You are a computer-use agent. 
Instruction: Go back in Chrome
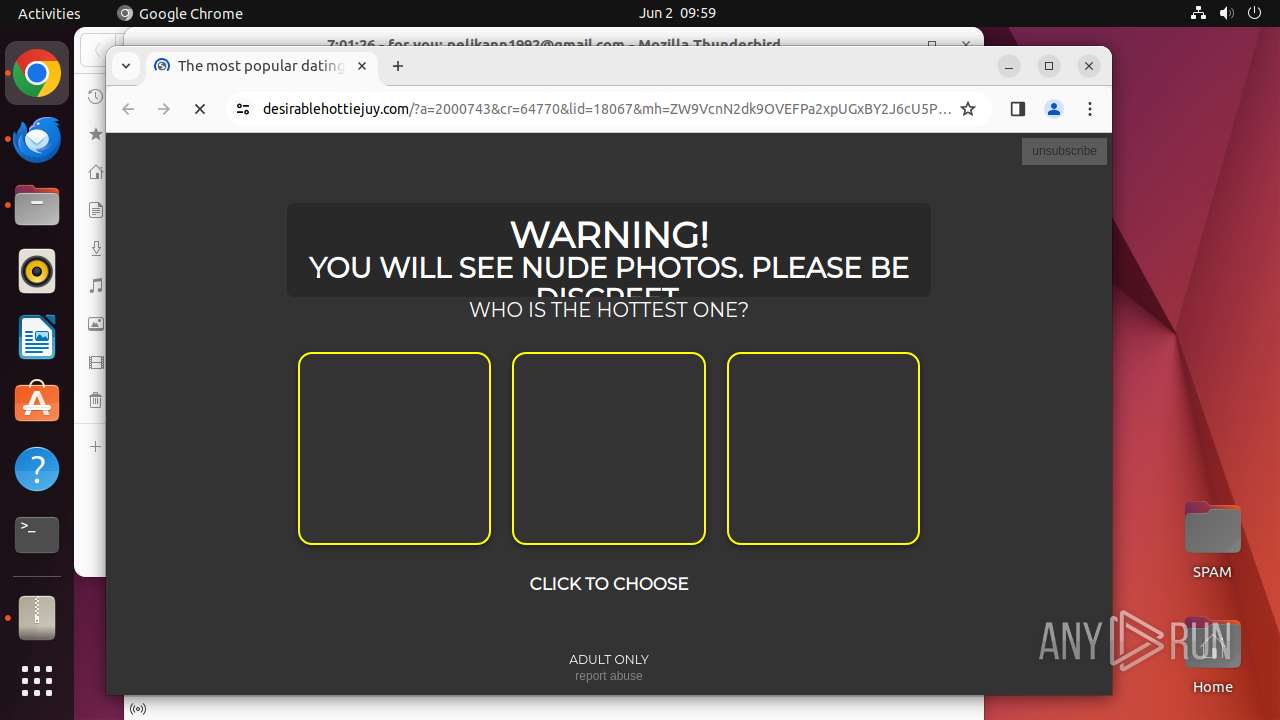coord(128,109)
